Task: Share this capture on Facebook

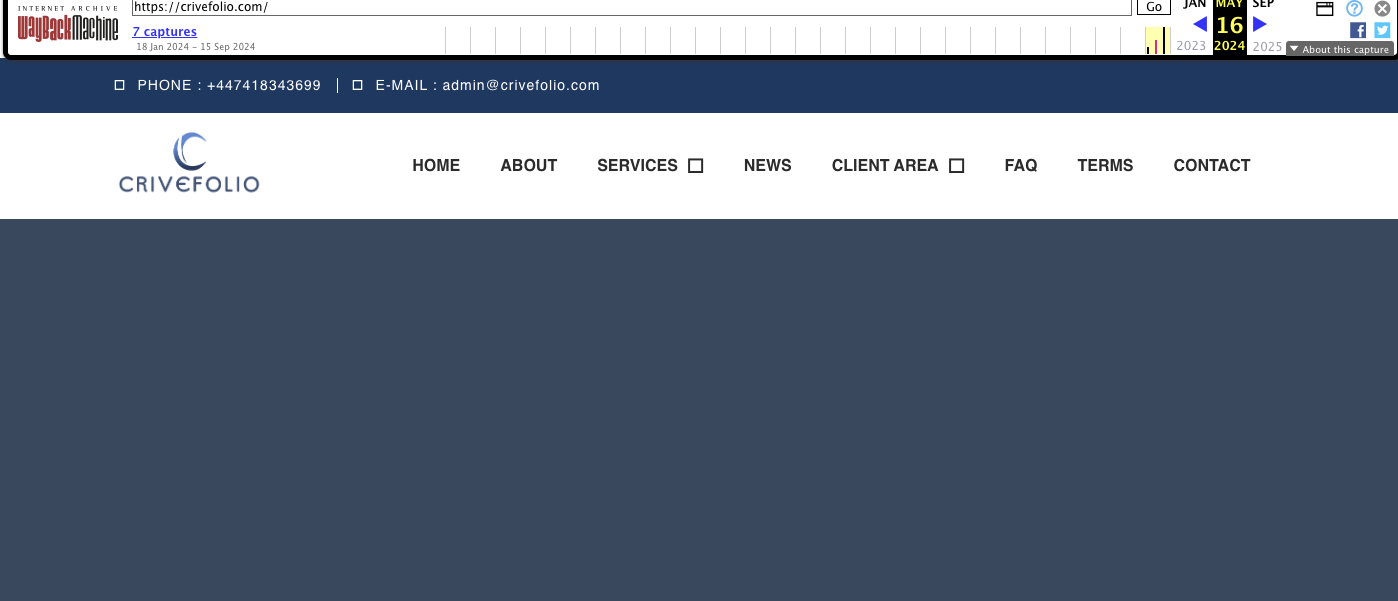Action: coord(1357,30)
